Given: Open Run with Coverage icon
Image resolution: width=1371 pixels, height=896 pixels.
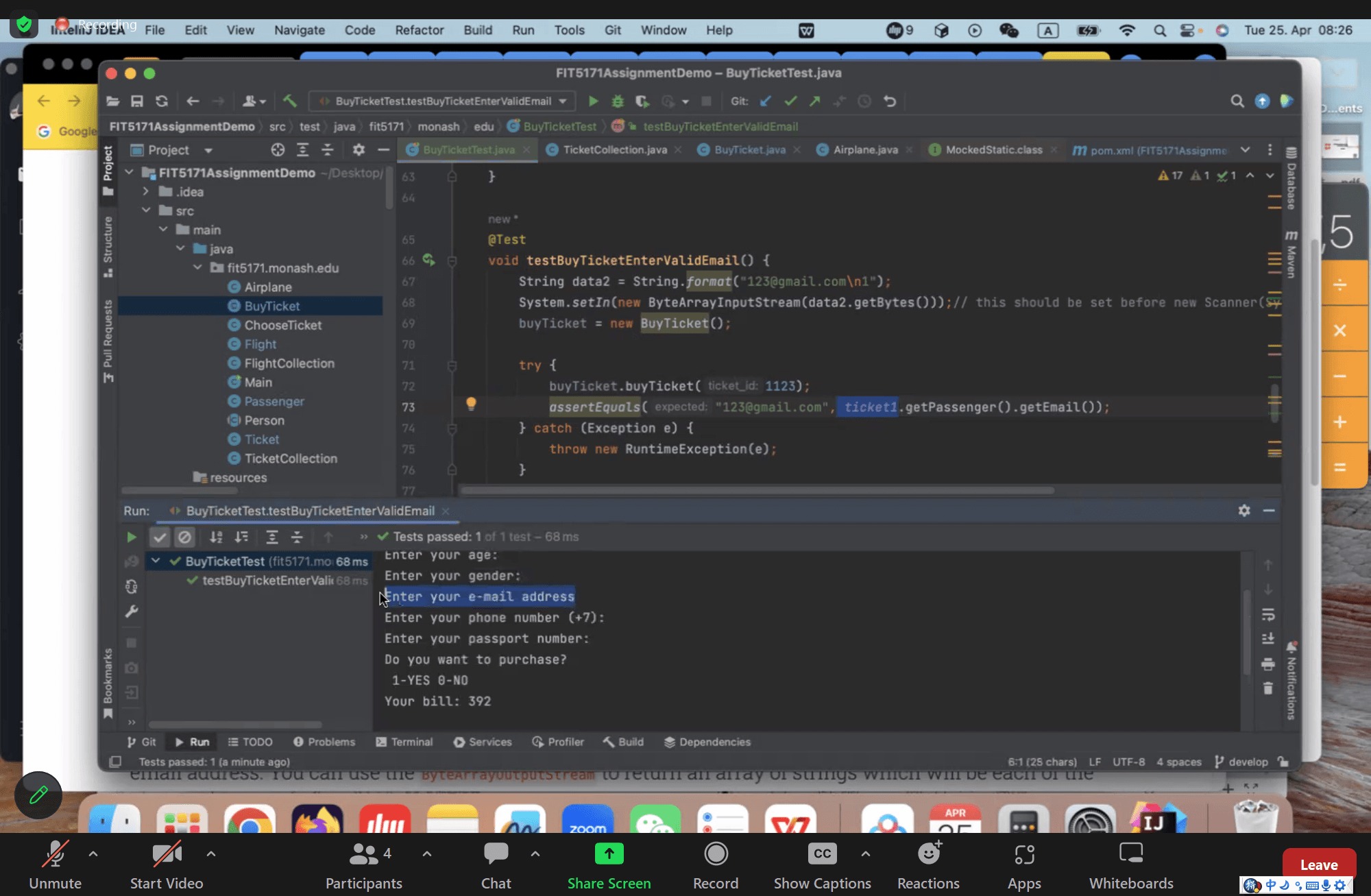Looking at the screenshot, I should [x=642, y=101].
